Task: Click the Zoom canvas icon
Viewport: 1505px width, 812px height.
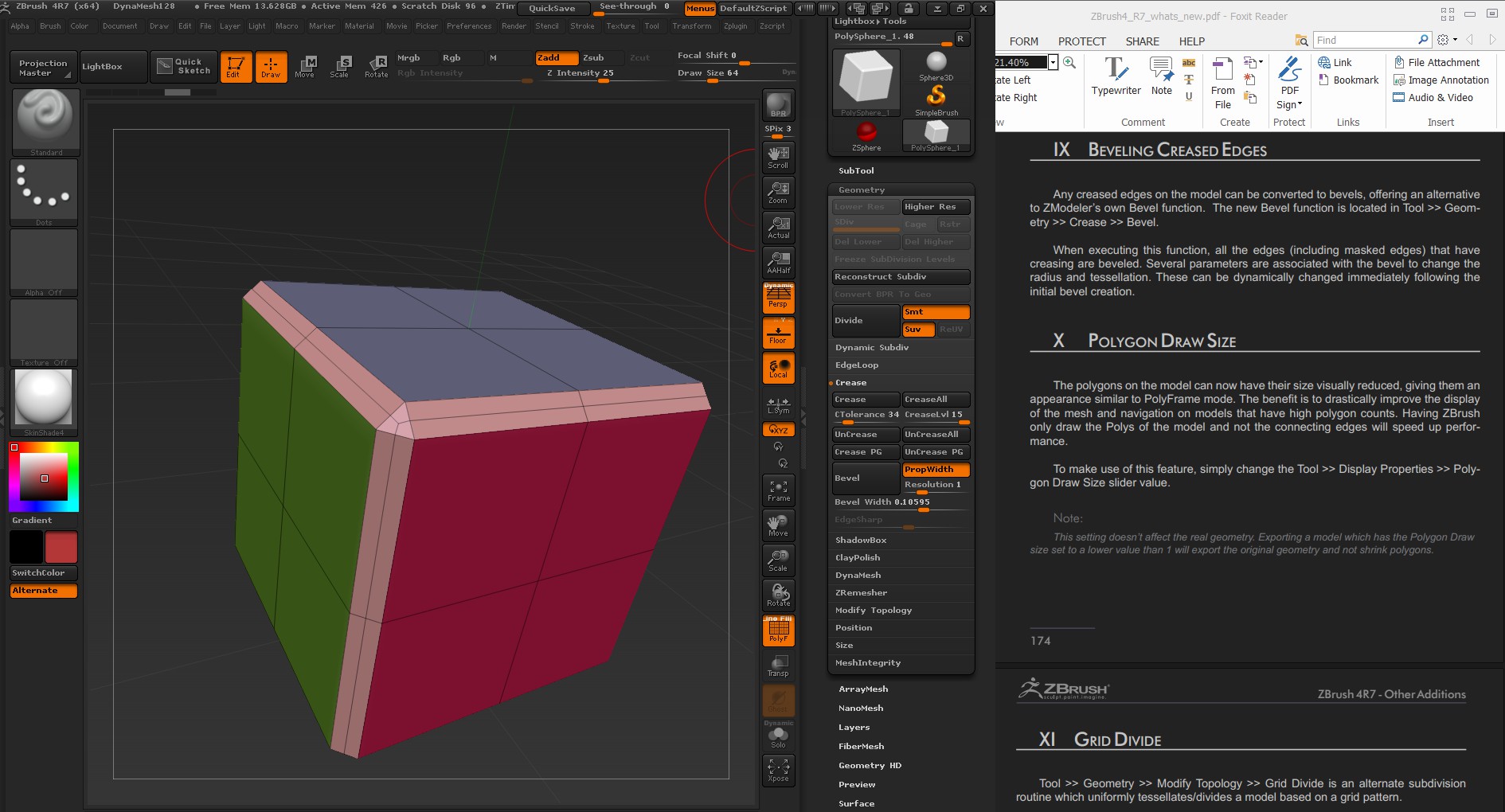Action: [778, 192]
